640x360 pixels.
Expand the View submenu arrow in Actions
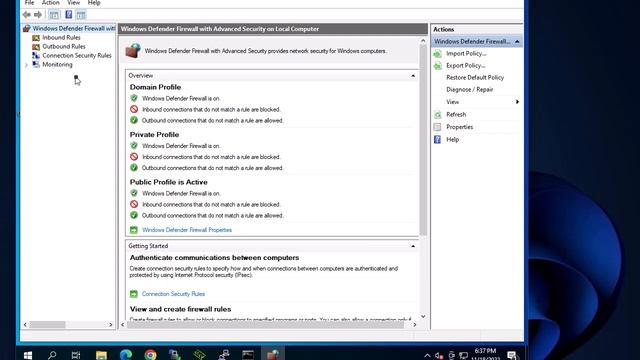(x=517, y=102)
